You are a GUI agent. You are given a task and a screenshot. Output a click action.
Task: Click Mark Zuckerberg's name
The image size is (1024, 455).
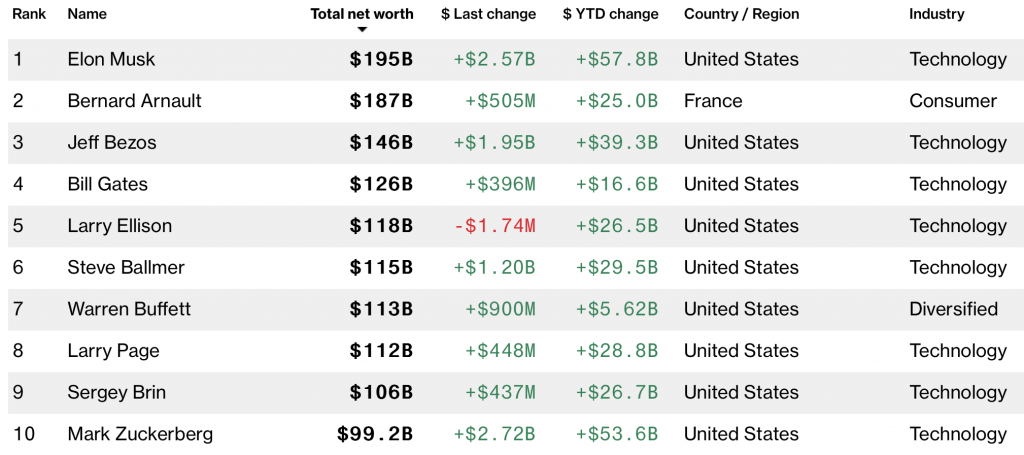click(140, 434)
